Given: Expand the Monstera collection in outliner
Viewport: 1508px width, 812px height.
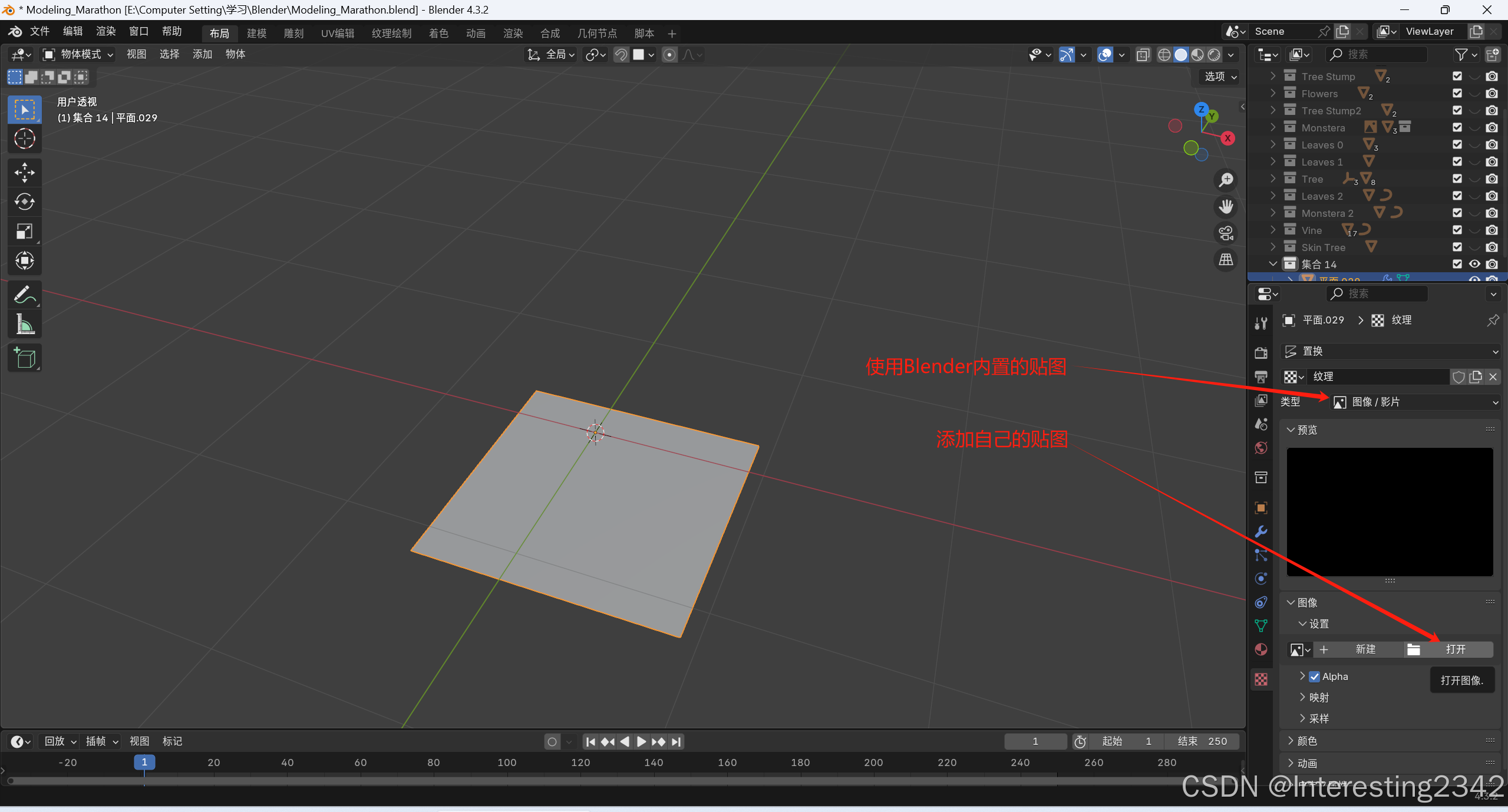Looking at the screenshot, I should coord(1273,127).
